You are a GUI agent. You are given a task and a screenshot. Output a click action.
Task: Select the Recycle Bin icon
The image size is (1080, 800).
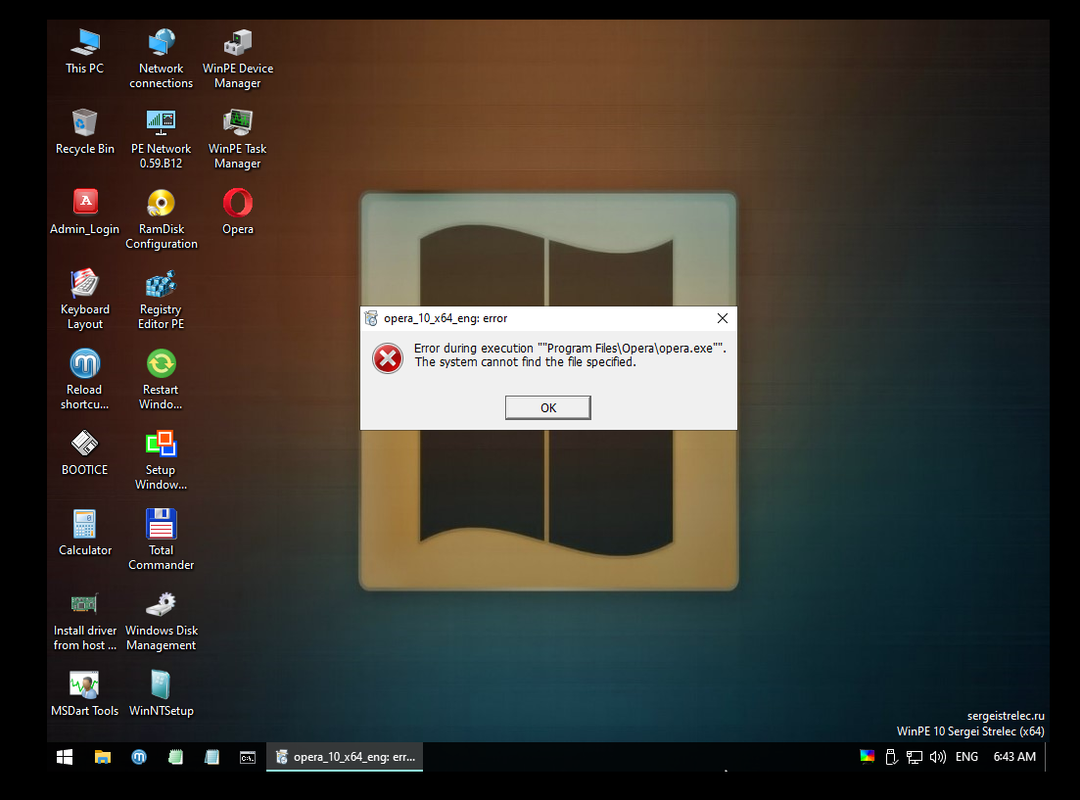(x=85, y=132)
